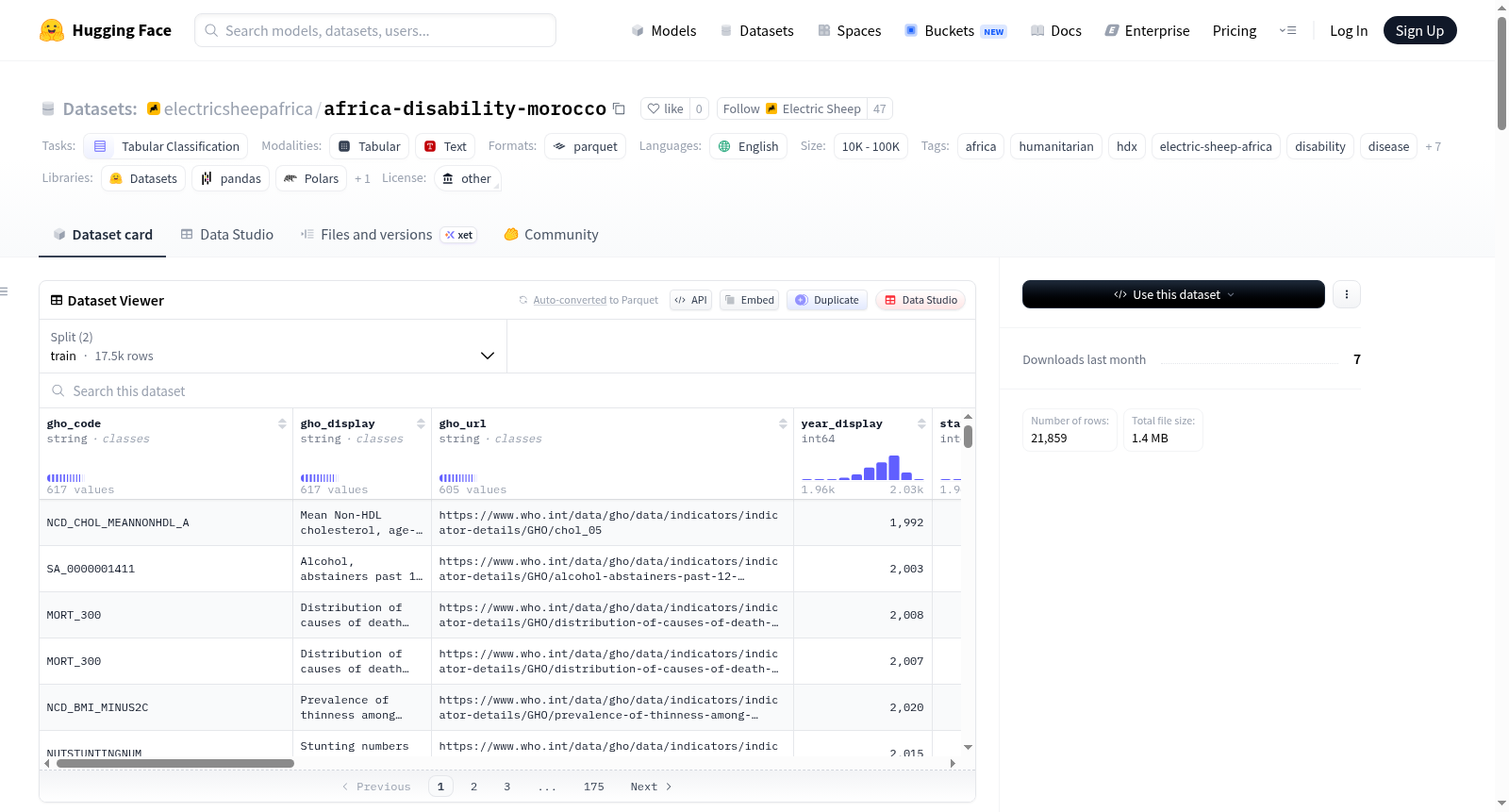Click the NCD_CHOL_MEANNONHDL_A cell
The image size is (1509, 812).
click(166, 522)
